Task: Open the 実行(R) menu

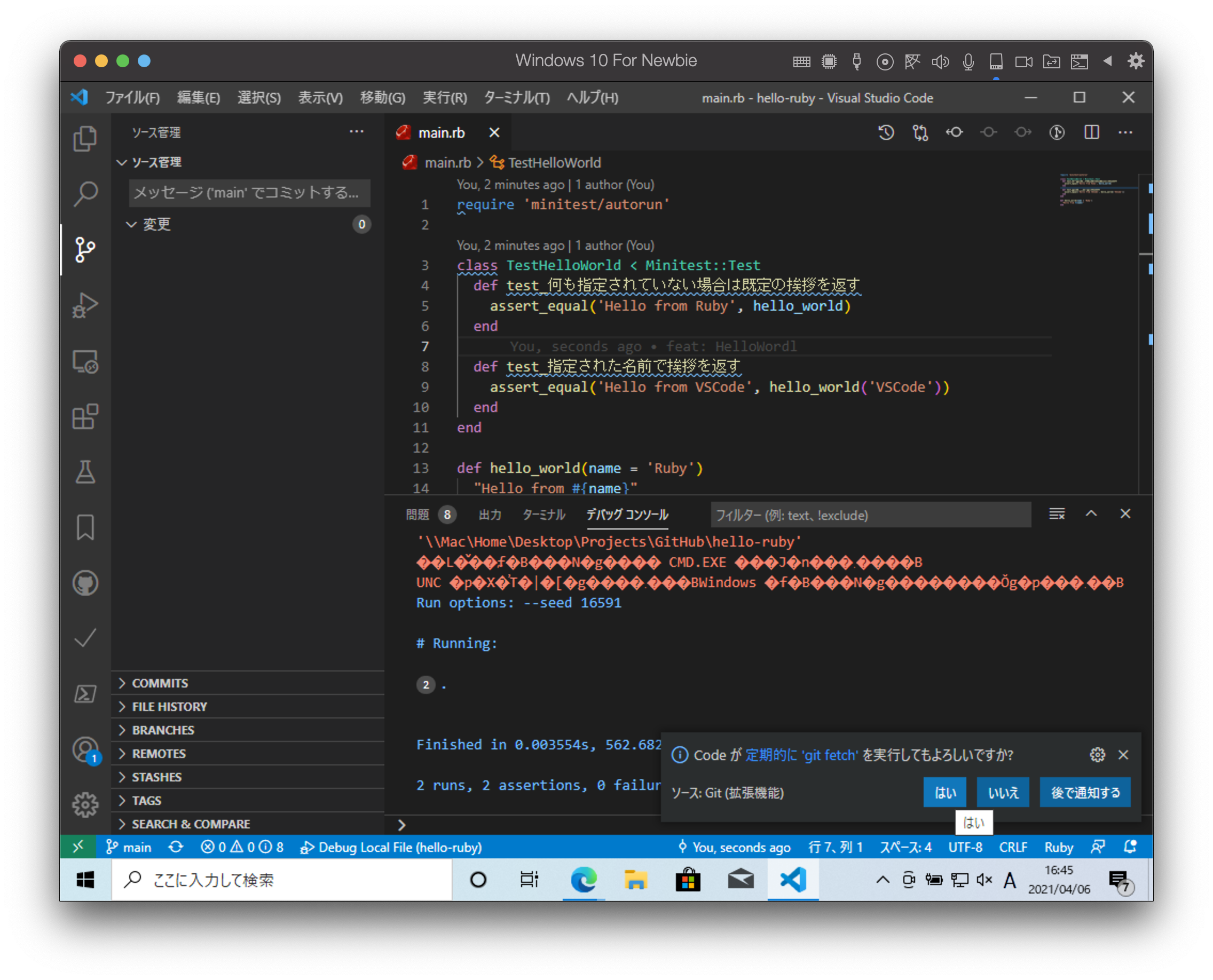Action: coord(444,97)
